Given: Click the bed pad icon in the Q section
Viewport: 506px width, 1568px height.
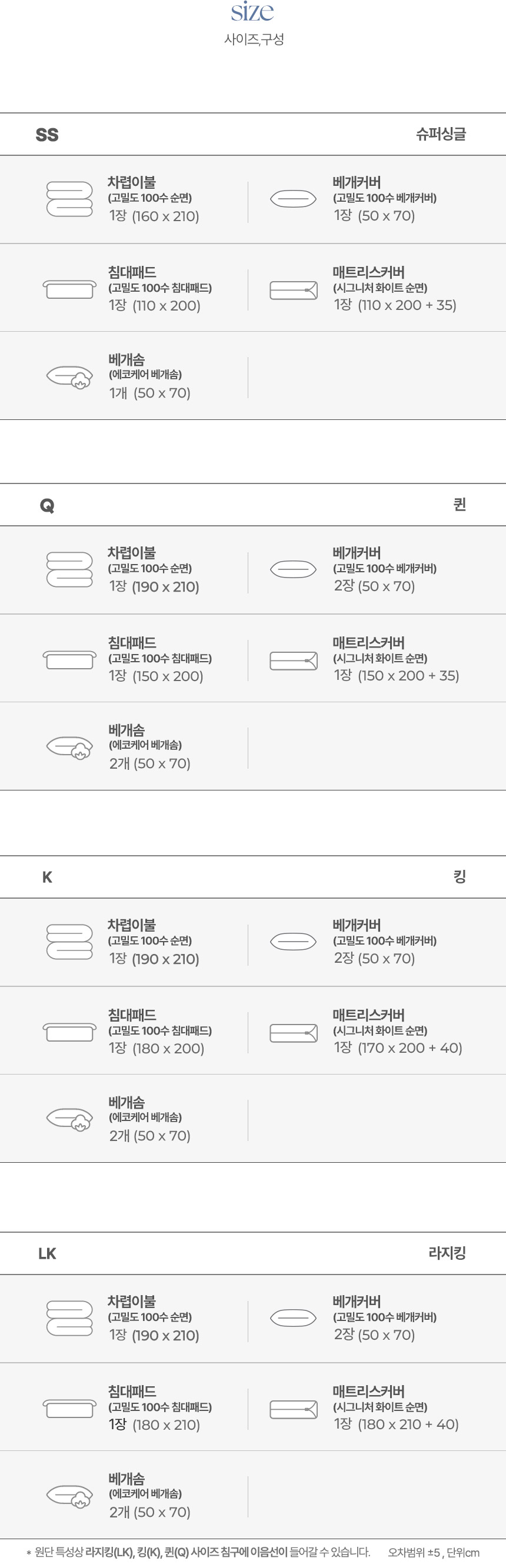Looking at the screenshot, I should pyautogui.click(x=69, y=660).
